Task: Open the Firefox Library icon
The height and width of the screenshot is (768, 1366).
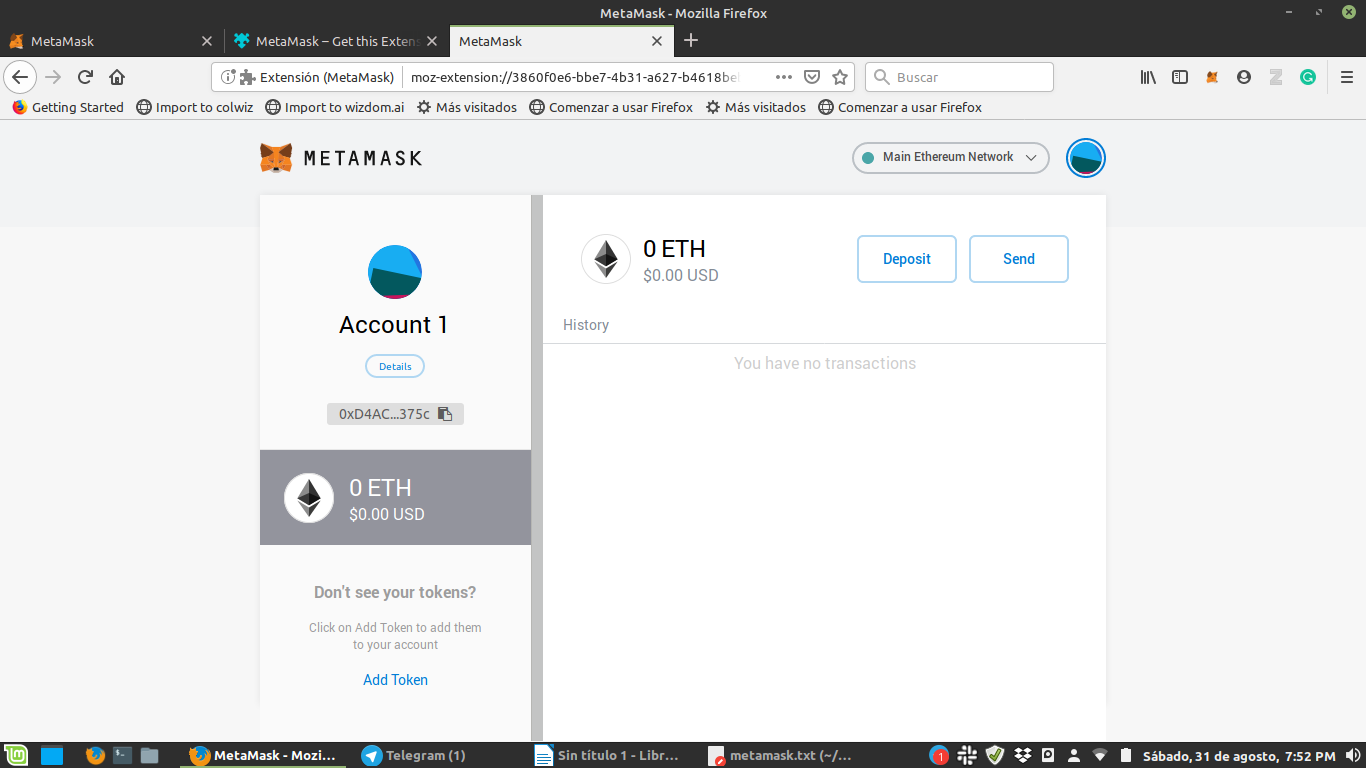Action: coord(1148,77)
